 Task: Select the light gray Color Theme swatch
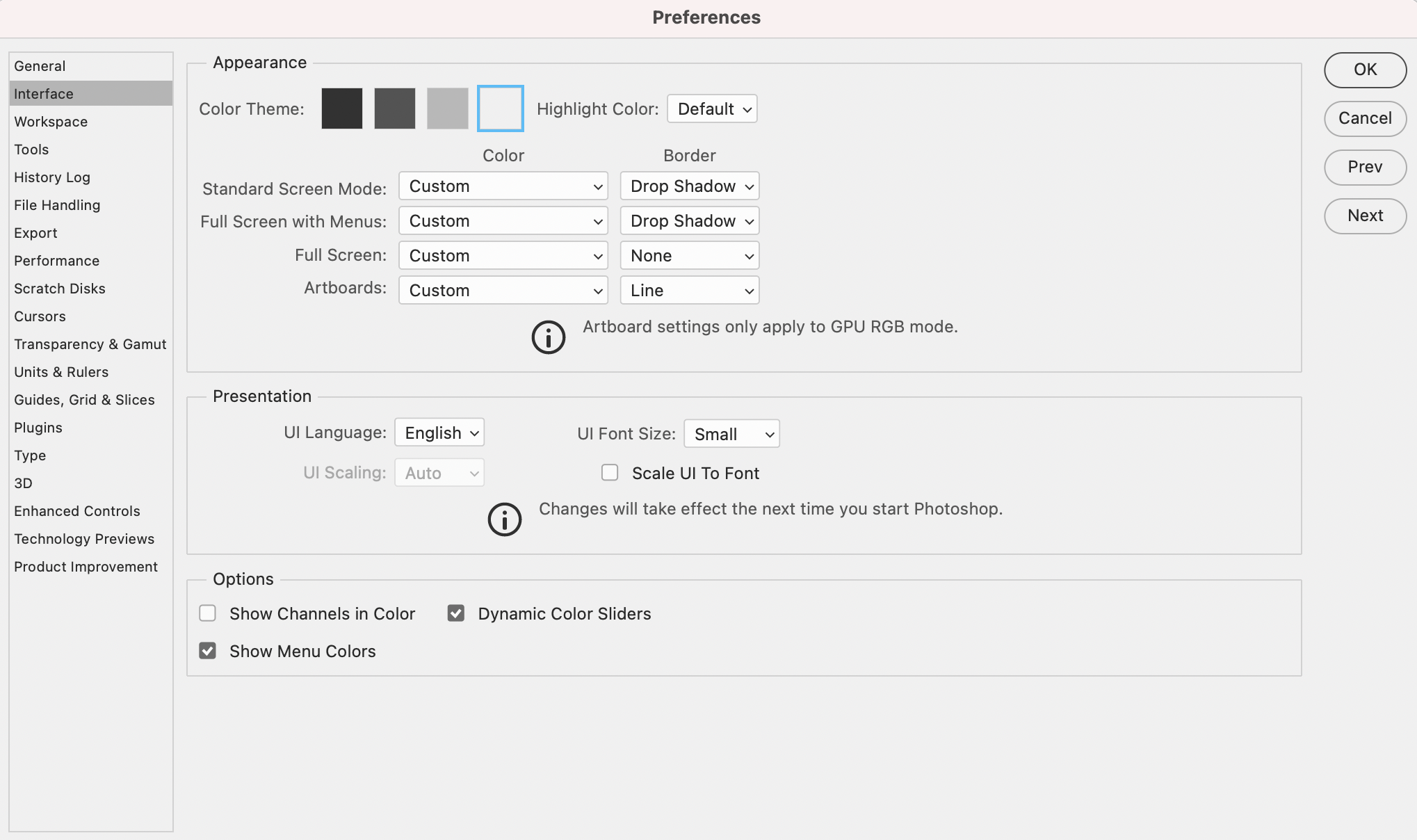[x=447, y=108]
